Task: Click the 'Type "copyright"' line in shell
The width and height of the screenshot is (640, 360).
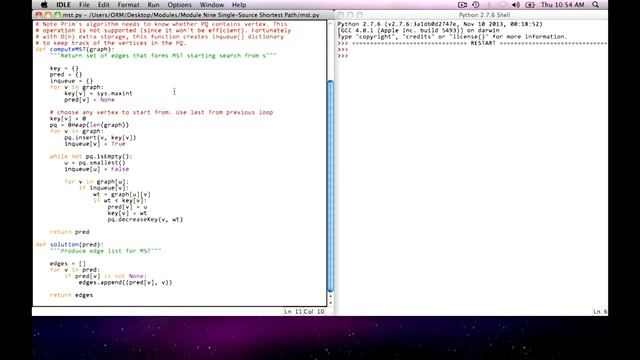Action: tap(452, 37)
